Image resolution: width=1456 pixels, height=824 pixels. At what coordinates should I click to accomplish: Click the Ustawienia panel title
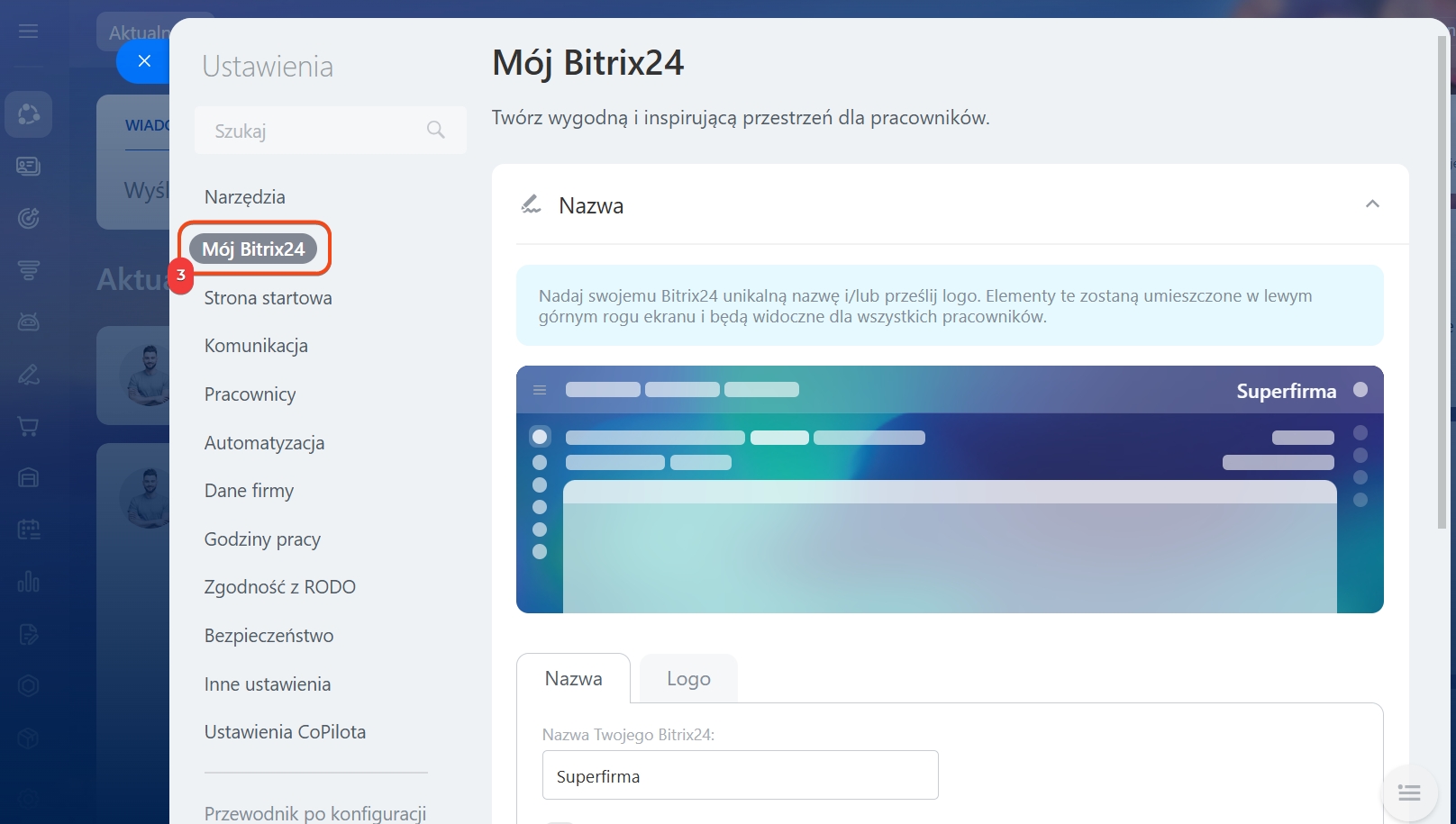(268, 67)
